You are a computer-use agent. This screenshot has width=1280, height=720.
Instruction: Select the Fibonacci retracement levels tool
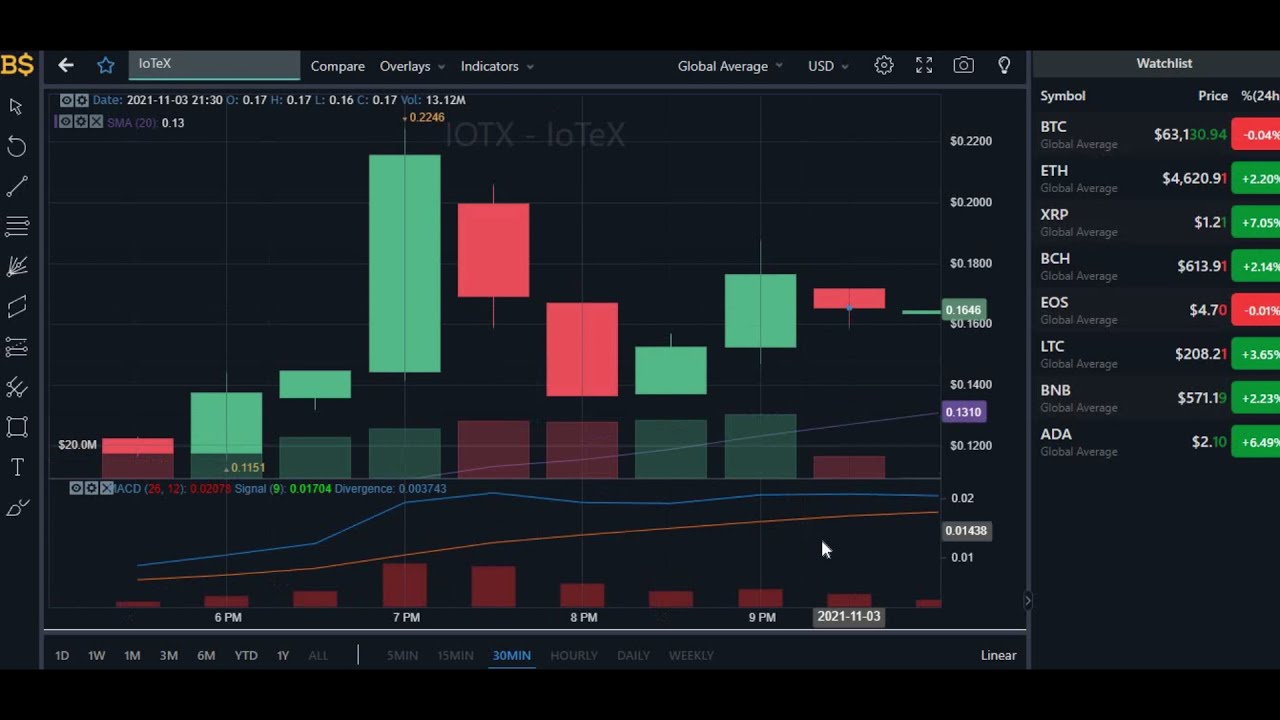click(16, 347)
